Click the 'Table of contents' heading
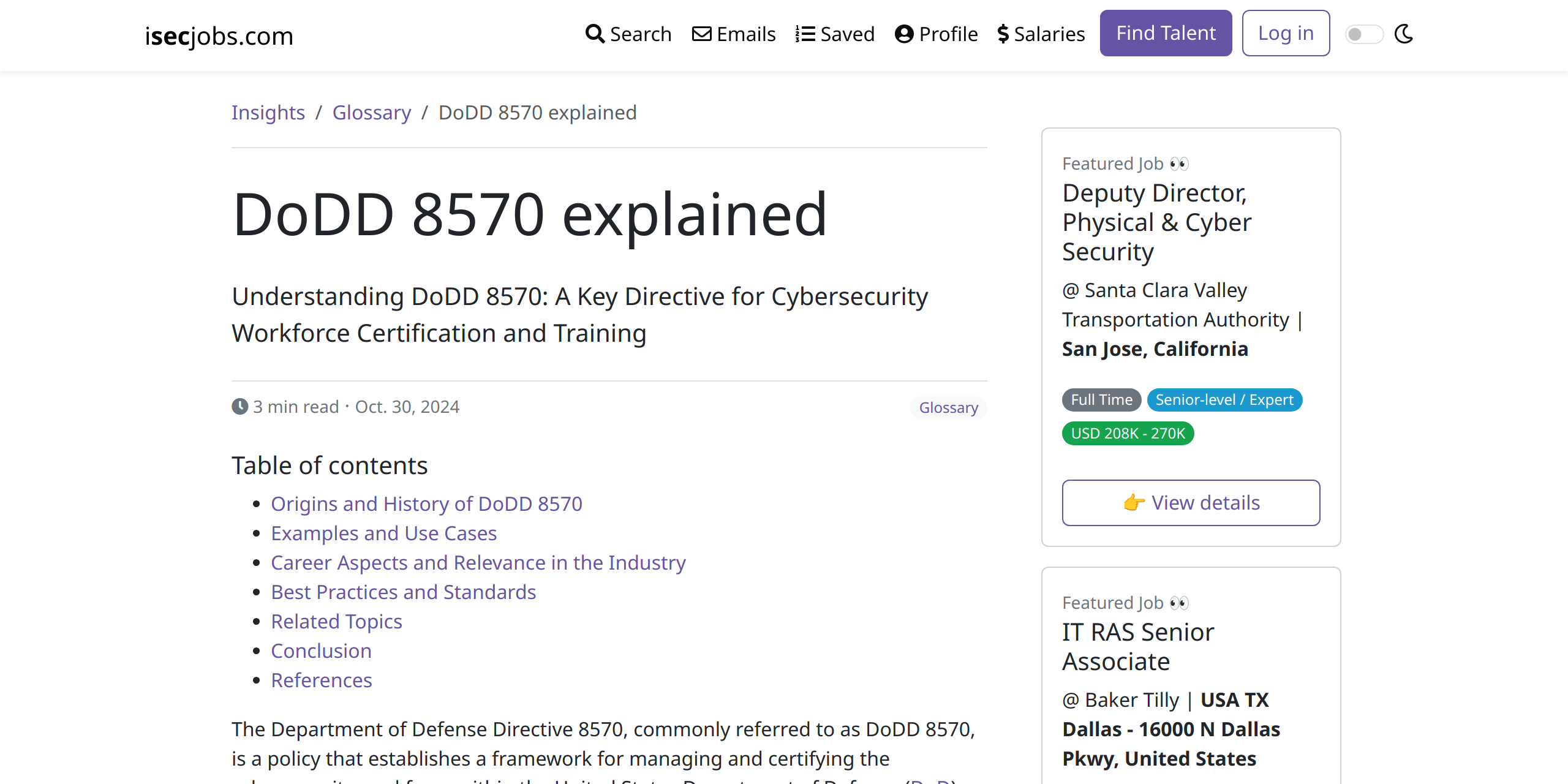 [x=330, y=466]
